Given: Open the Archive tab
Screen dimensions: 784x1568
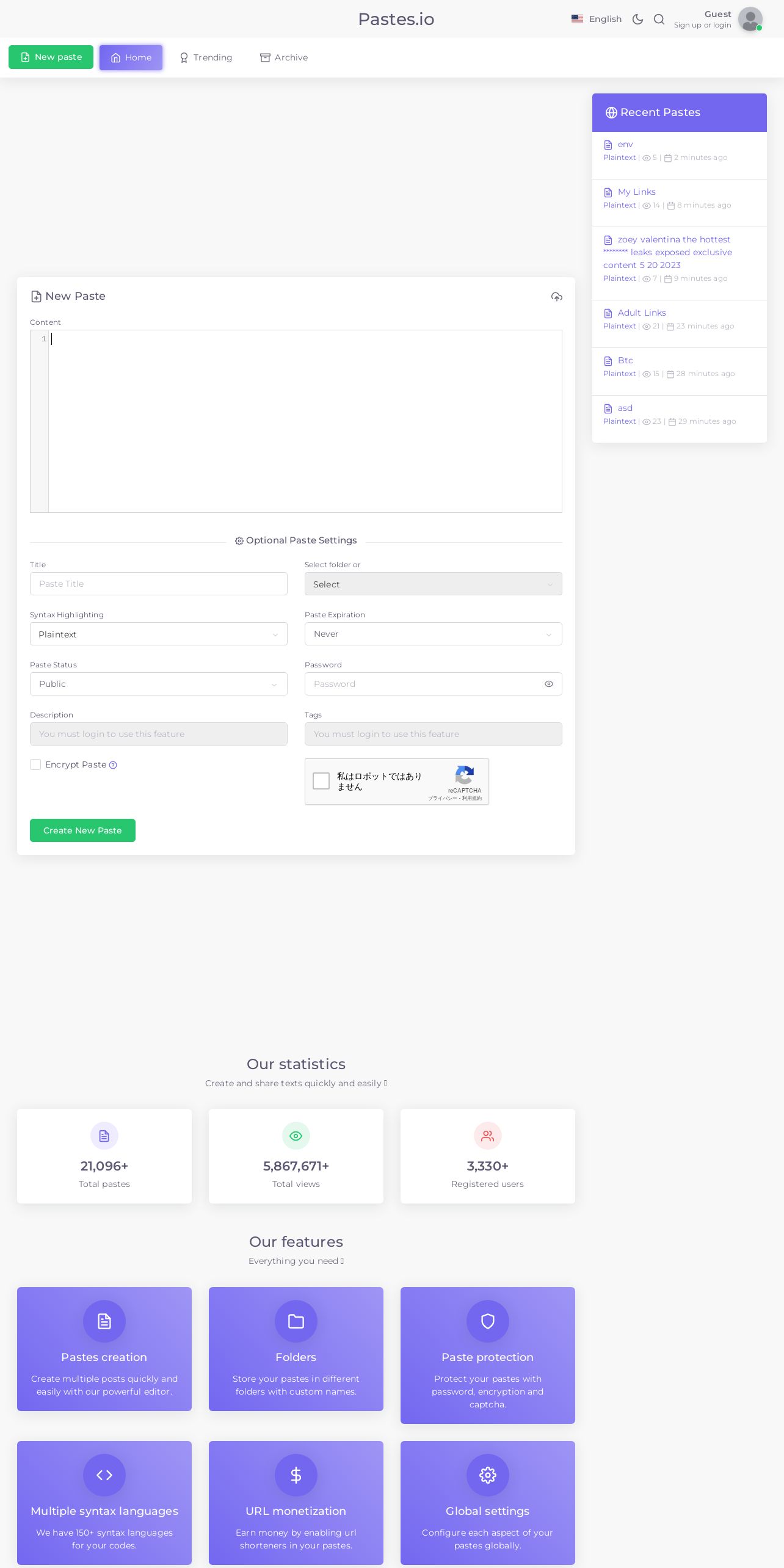Looking at the screenshot, I should pyautogui.click(x=284, y=57).
